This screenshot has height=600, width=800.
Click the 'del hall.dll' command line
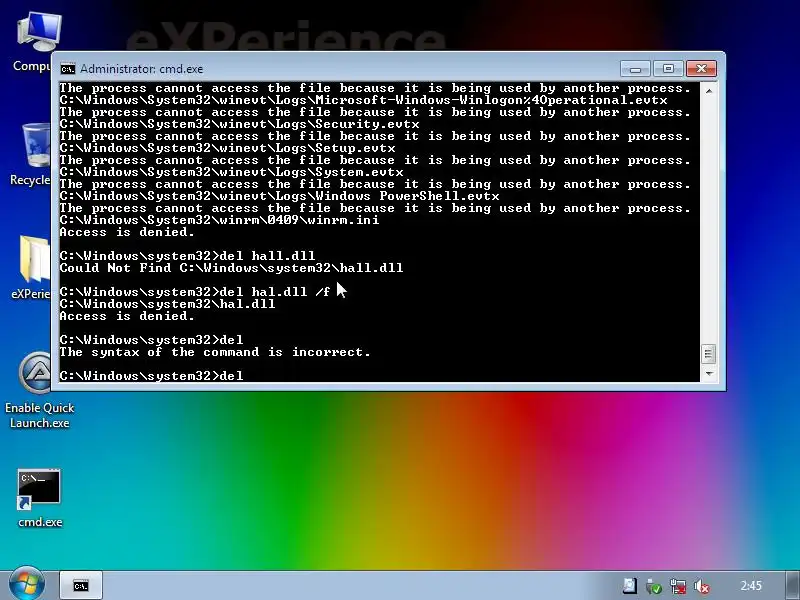point(187,256)
